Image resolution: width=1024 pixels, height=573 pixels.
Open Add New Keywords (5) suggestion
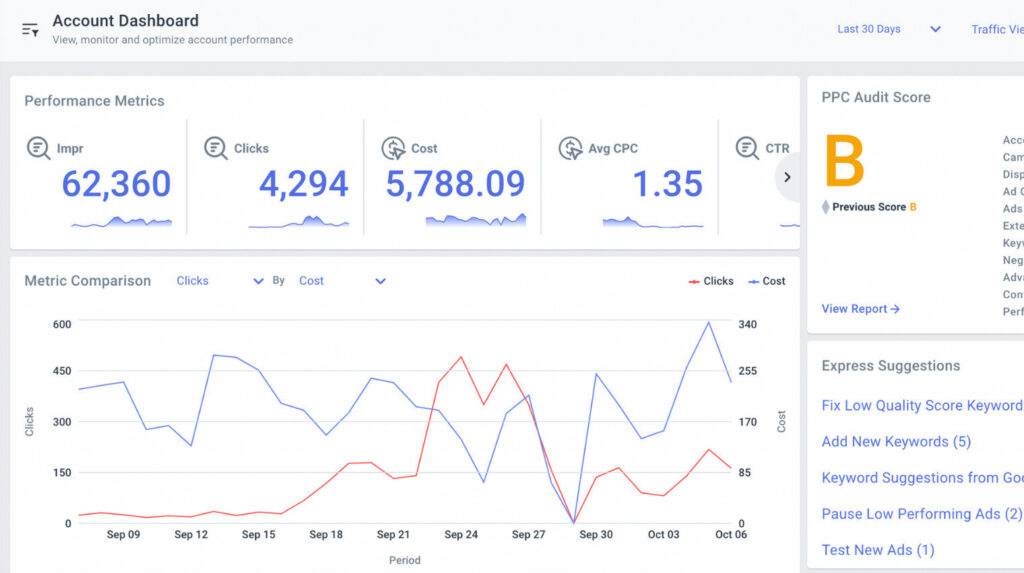click(x=896, y=442)
